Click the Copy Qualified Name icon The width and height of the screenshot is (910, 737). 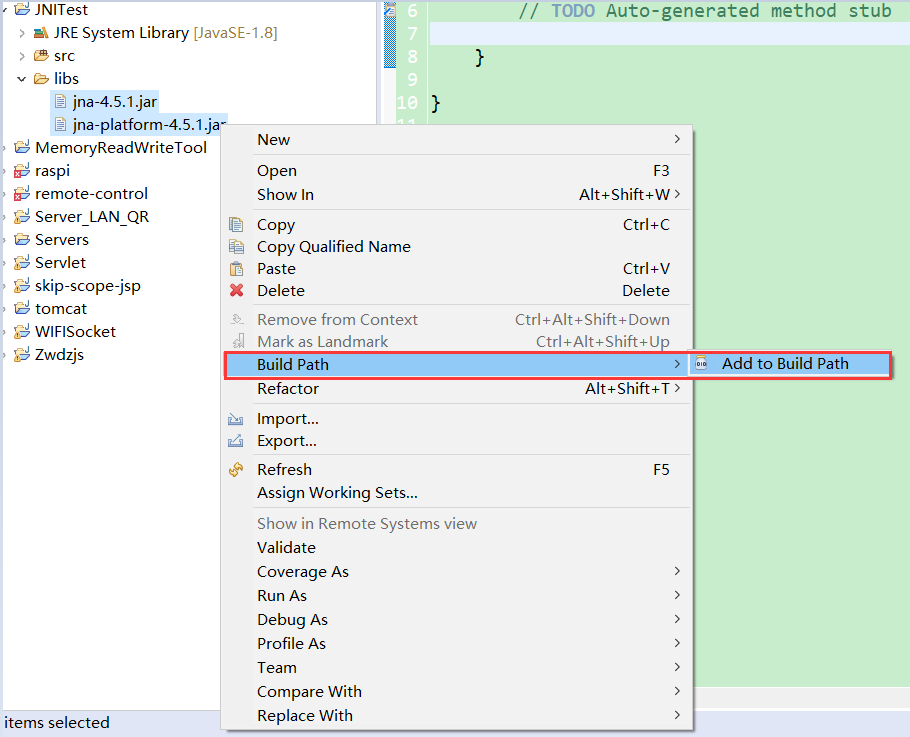[236, 247]
